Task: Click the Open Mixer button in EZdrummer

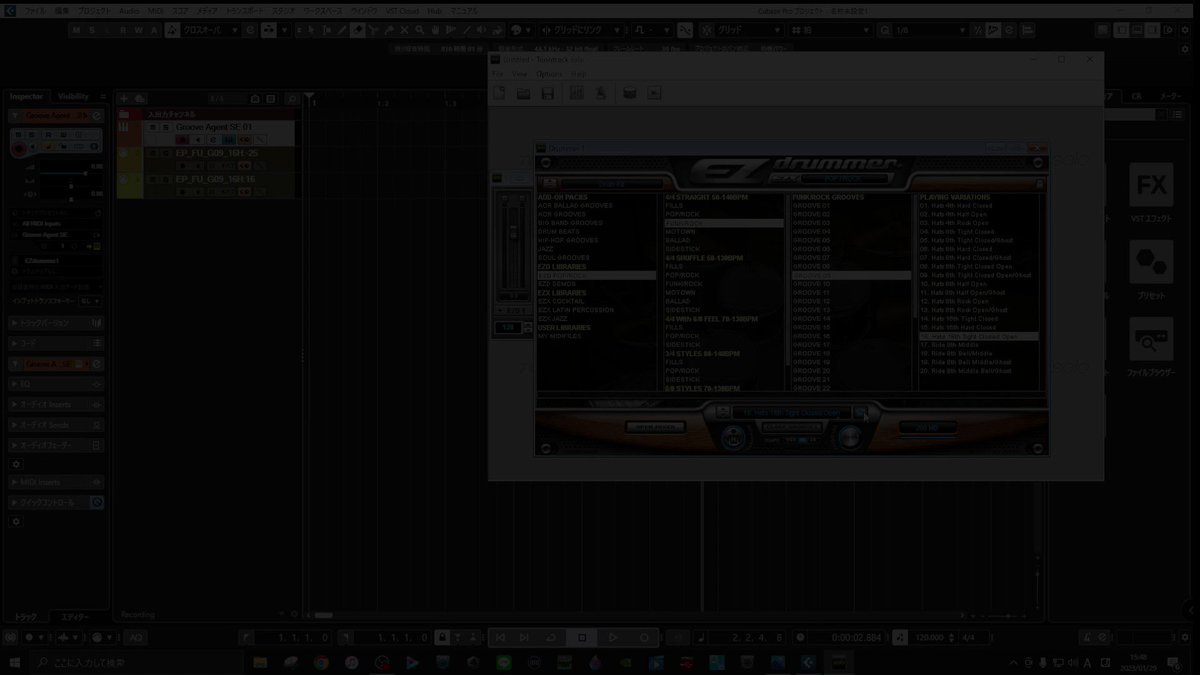Action: point(656,427)
